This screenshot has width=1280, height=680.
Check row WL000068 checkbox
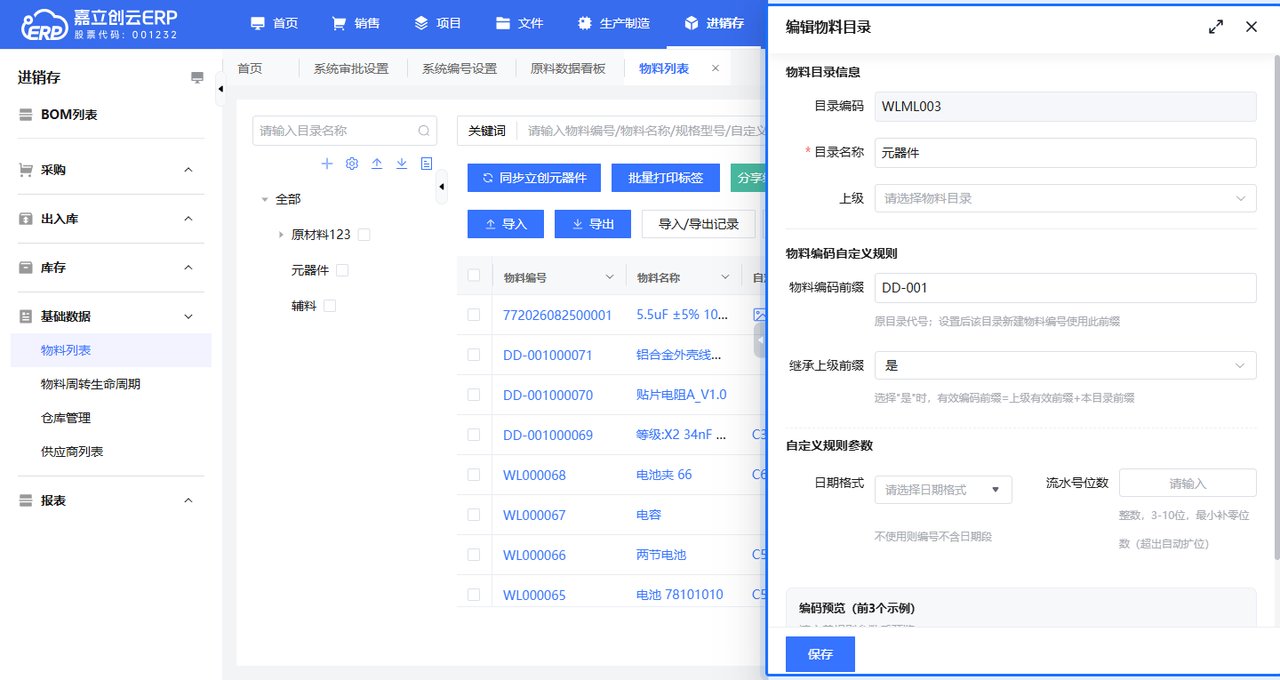(474, 474)
